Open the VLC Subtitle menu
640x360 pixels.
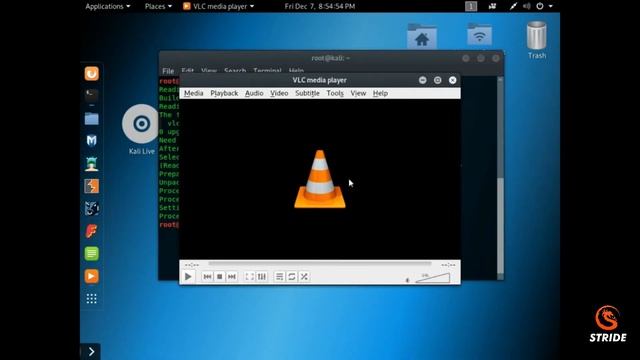[x=307, y=93]
